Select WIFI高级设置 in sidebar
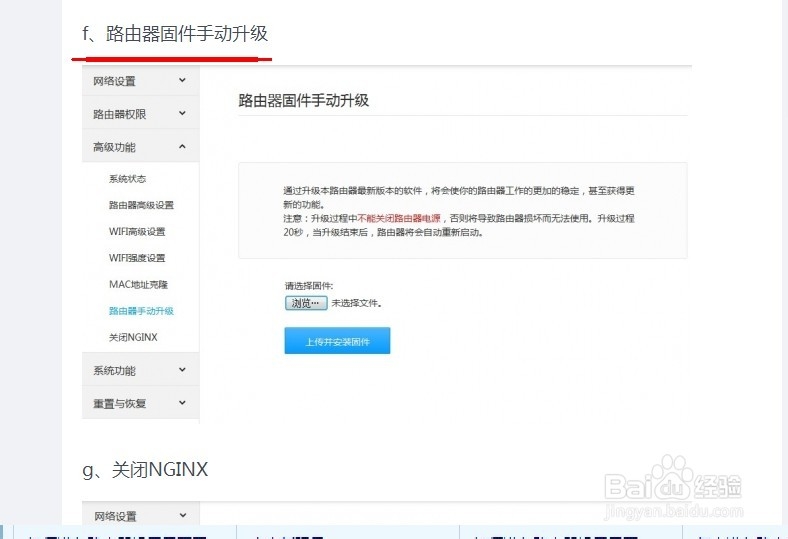 pyautogui.click(x=137, y=232)
